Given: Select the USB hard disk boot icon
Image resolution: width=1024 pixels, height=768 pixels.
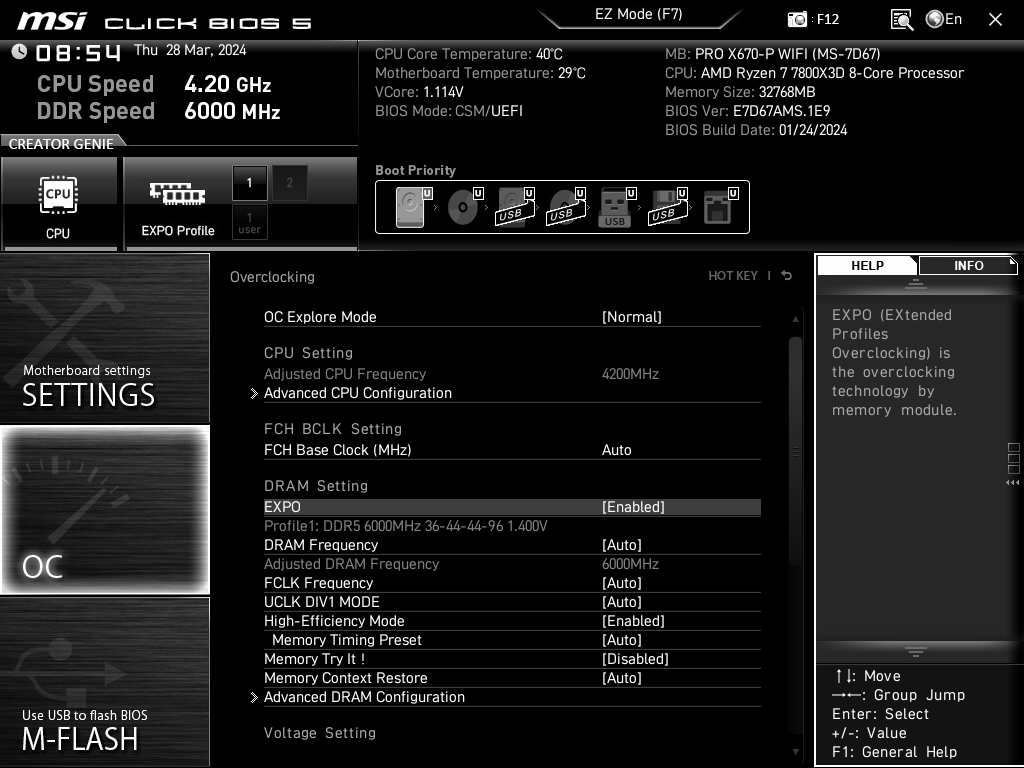Looking at the screenshot, I should [x=516, y=207].
